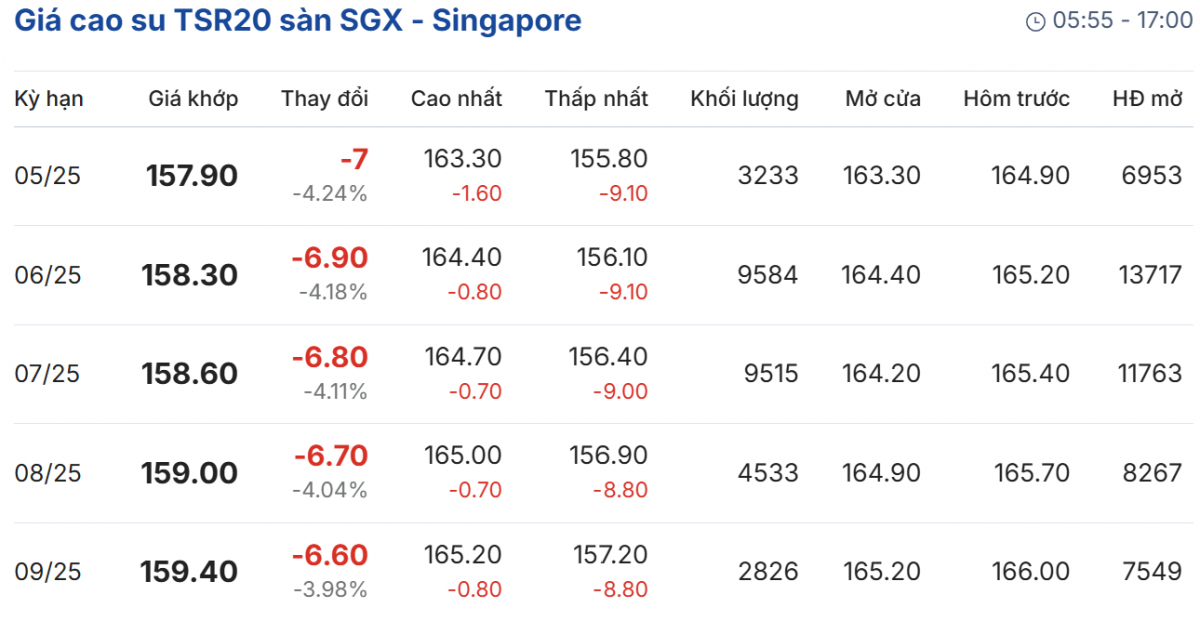Click the open interest value 13717

point(1149,275)
